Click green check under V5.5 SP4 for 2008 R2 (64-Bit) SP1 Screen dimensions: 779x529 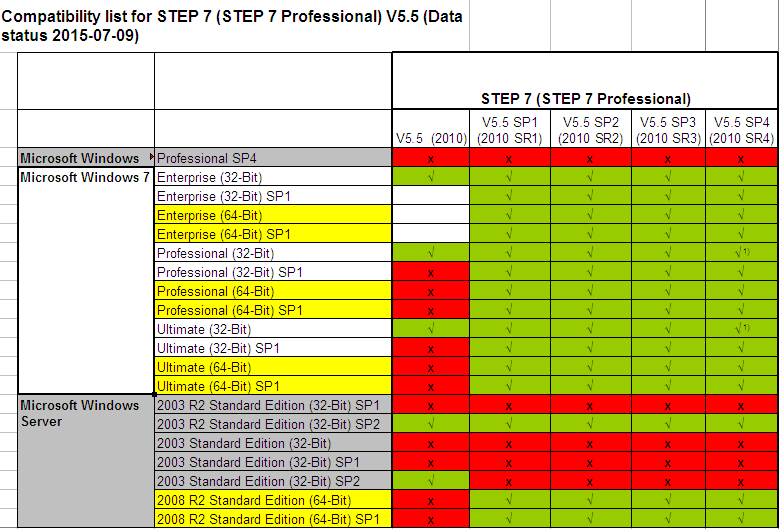[741, 518]
